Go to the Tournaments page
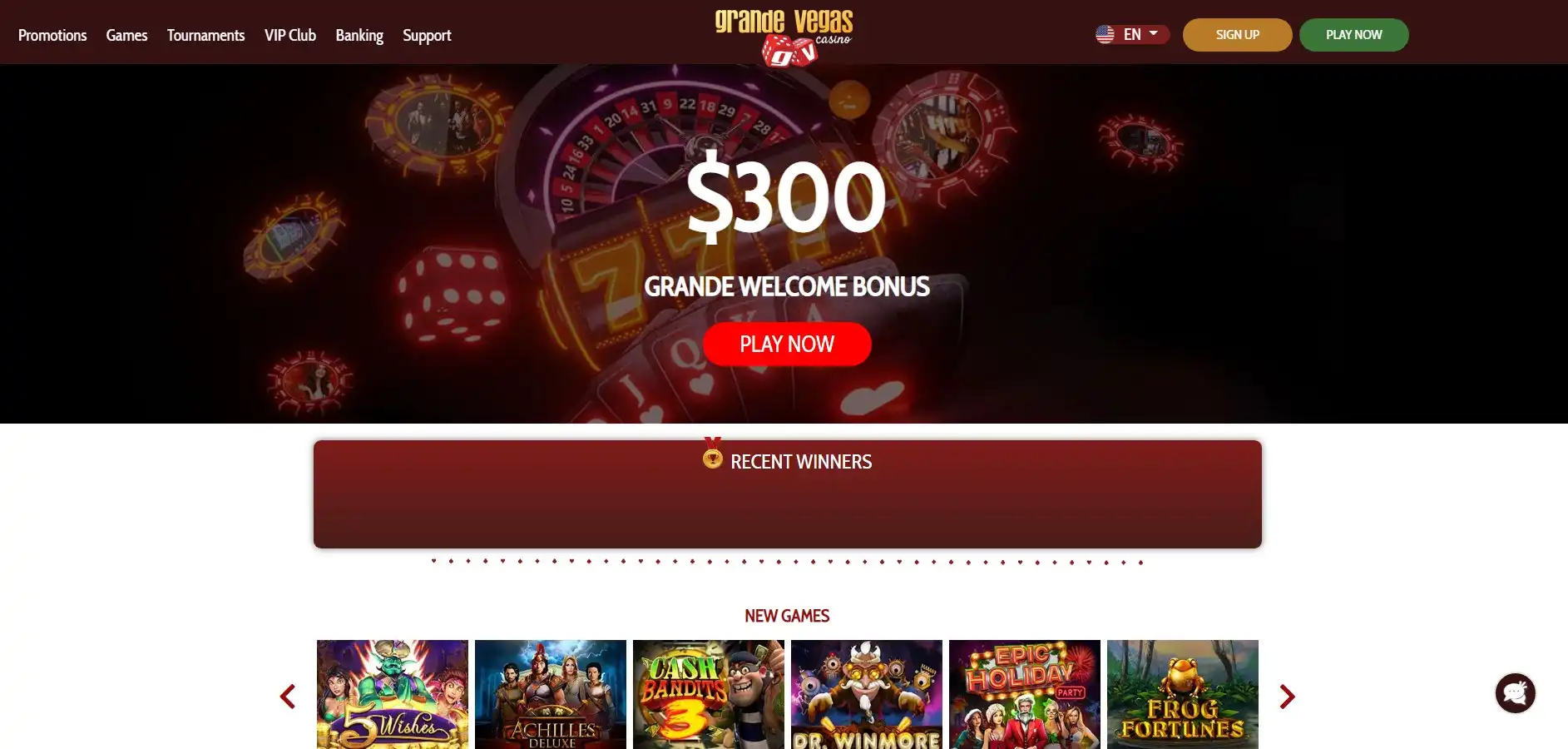This screenshot has width=1568, height=749. click(x=205, y=35)
